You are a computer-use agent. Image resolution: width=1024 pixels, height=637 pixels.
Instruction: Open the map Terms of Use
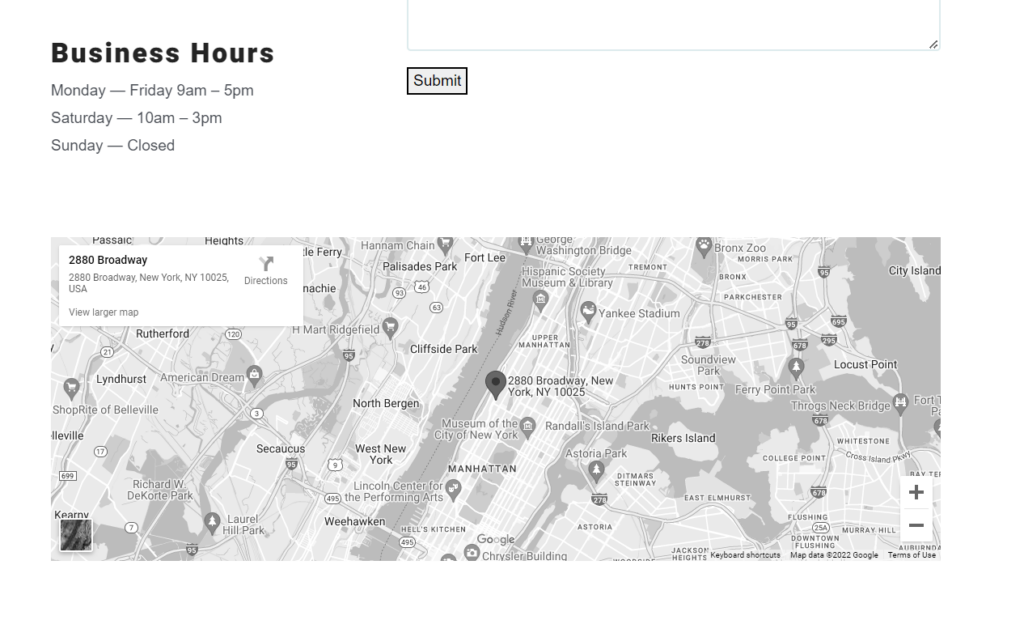[912, 555]
